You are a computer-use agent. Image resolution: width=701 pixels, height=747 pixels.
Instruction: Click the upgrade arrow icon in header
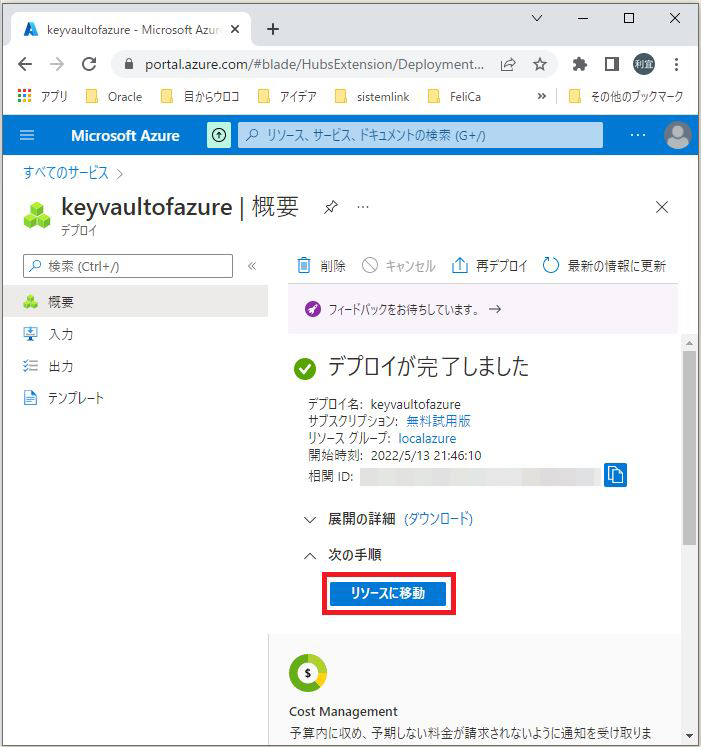[x=219, y=135]
